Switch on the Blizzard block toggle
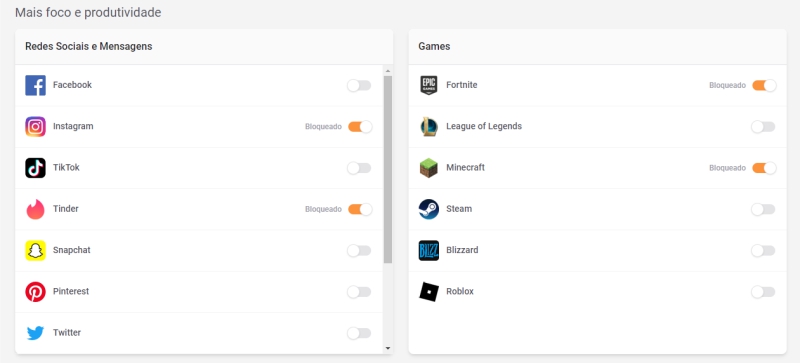800x363 pixels. [x=763, y=251]
